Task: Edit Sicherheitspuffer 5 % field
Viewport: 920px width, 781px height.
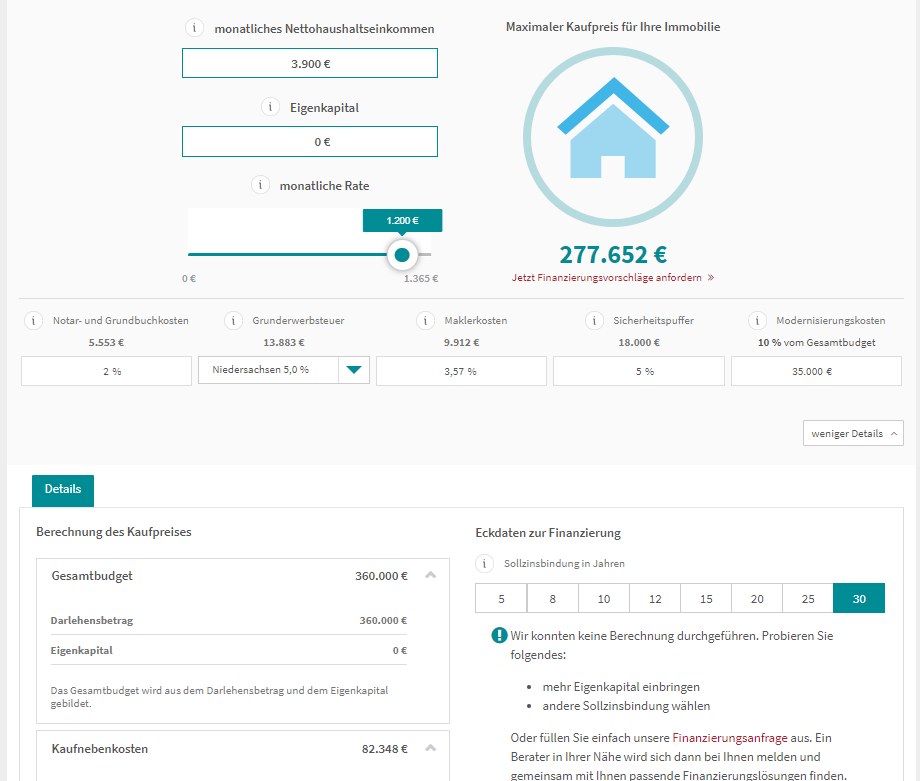Action: (639, 371)
